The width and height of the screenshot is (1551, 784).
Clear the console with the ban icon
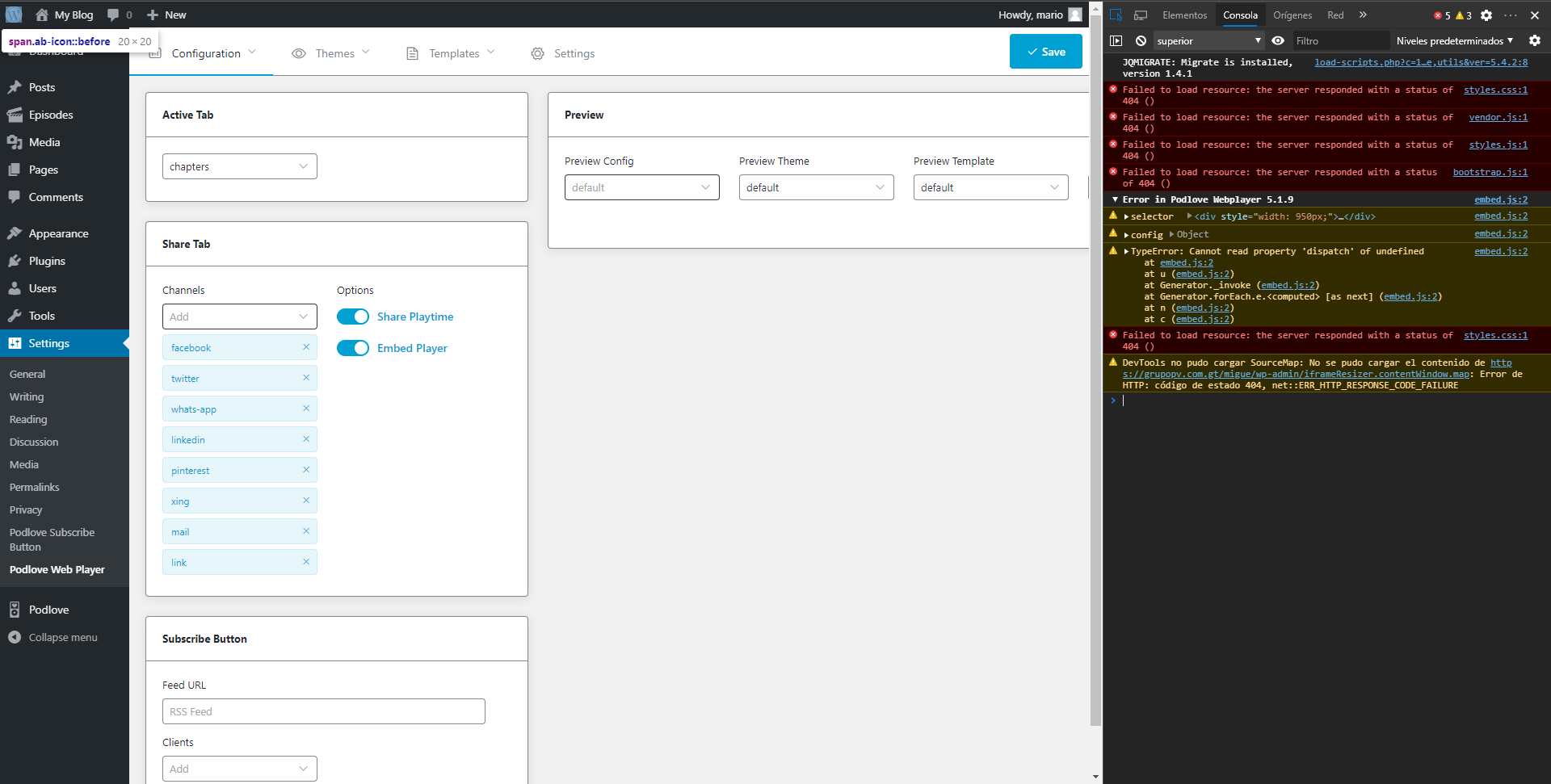click(1141, 40)
